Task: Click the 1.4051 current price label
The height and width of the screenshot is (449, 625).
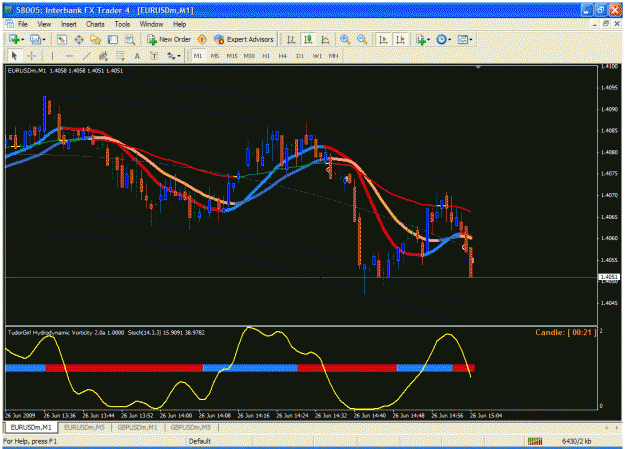Action: (x=609, y=277)
